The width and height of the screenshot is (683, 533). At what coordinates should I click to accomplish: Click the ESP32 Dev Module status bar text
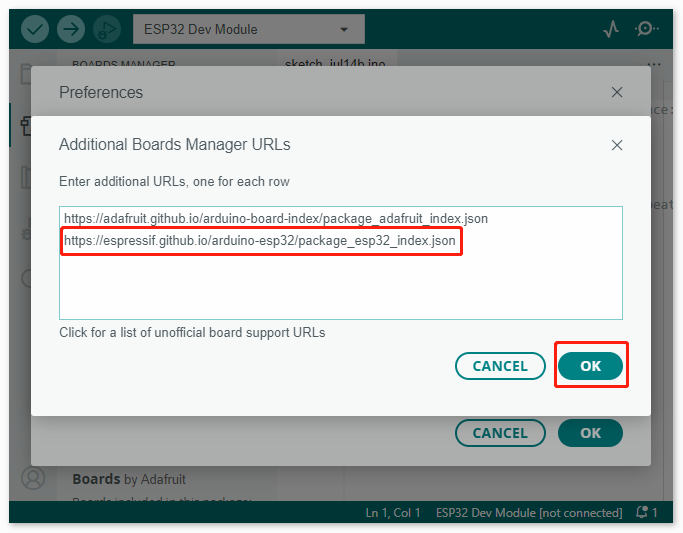coord(529,513)
